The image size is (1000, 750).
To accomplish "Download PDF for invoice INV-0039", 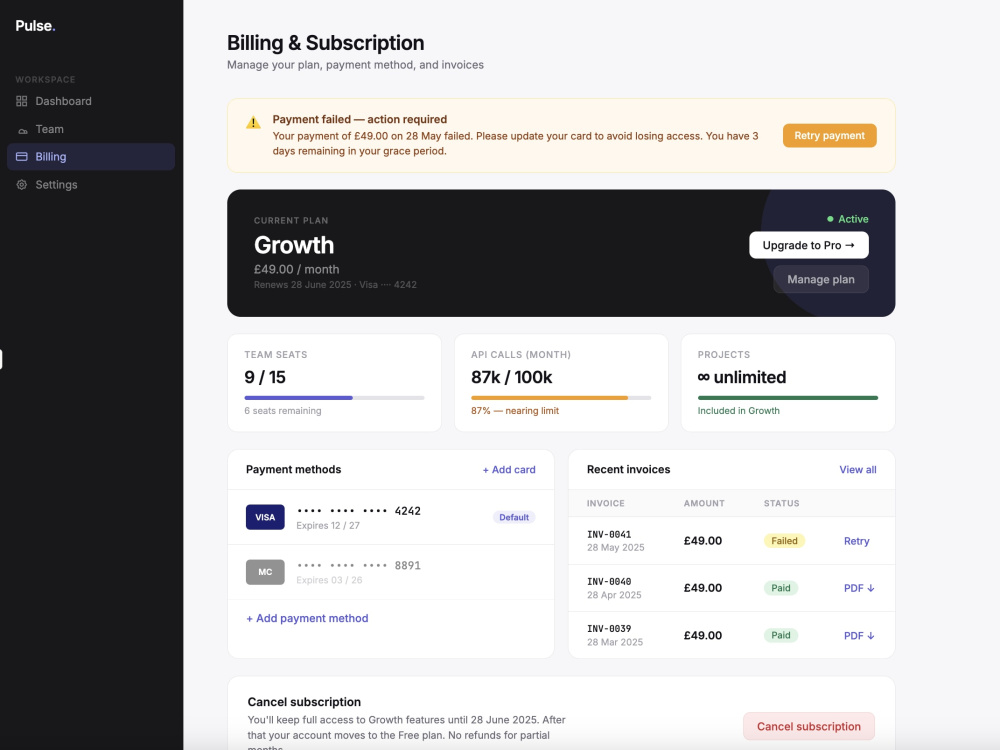I will (x=859, y=636).
